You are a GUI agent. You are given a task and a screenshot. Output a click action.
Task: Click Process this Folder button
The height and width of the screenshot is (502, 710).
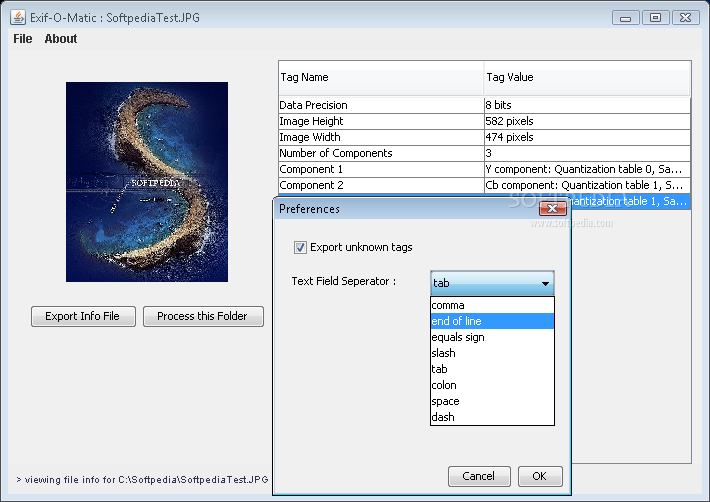(x=203, y=316)
